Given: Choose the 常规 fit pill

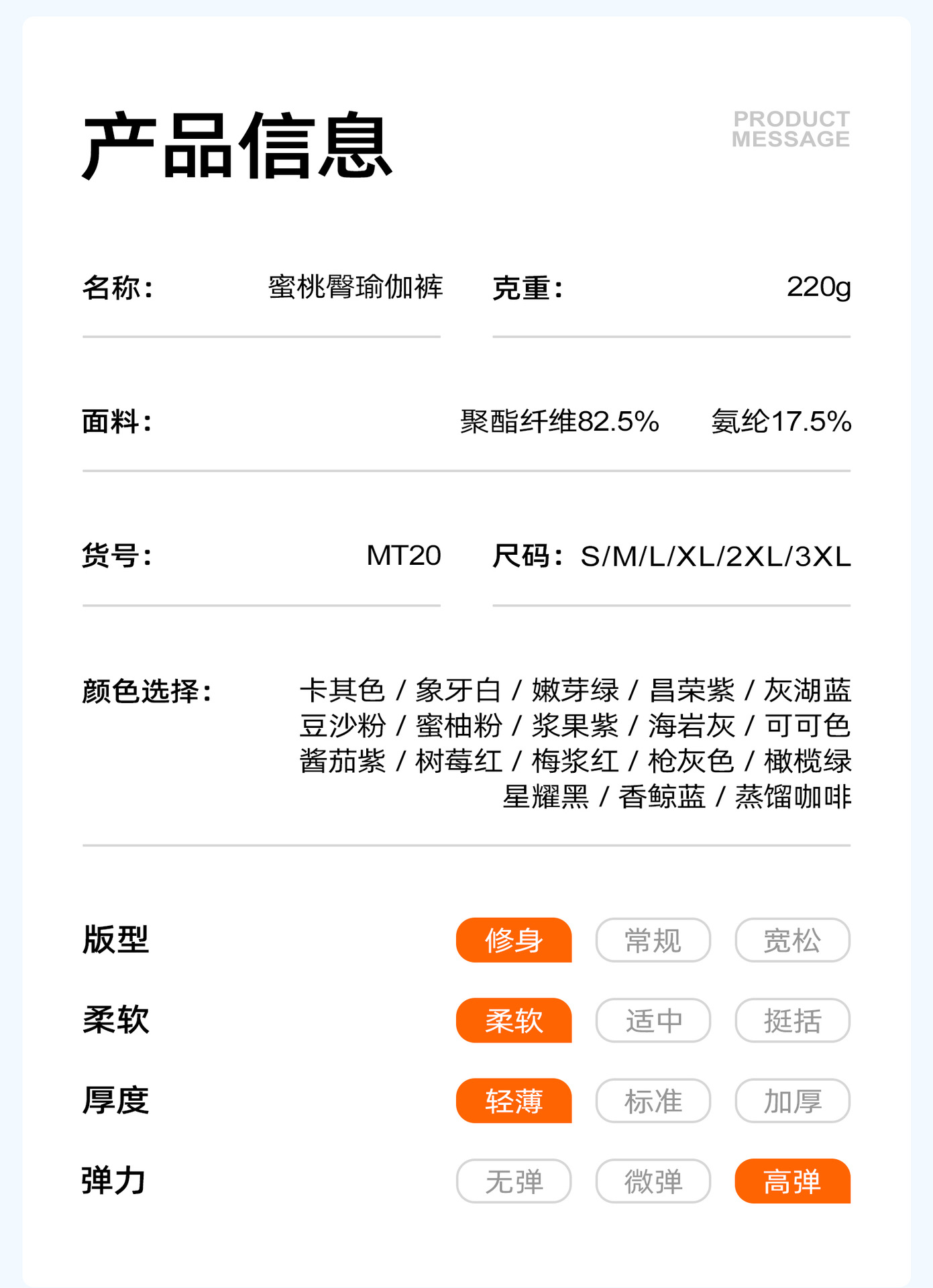Looking at the screenshot, I should tap(653, 940).
